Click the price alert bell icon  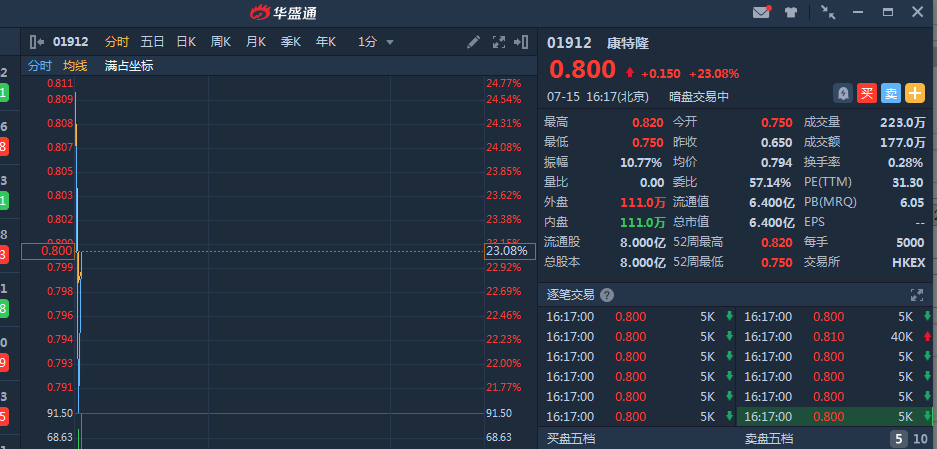[x=843, y=93]
